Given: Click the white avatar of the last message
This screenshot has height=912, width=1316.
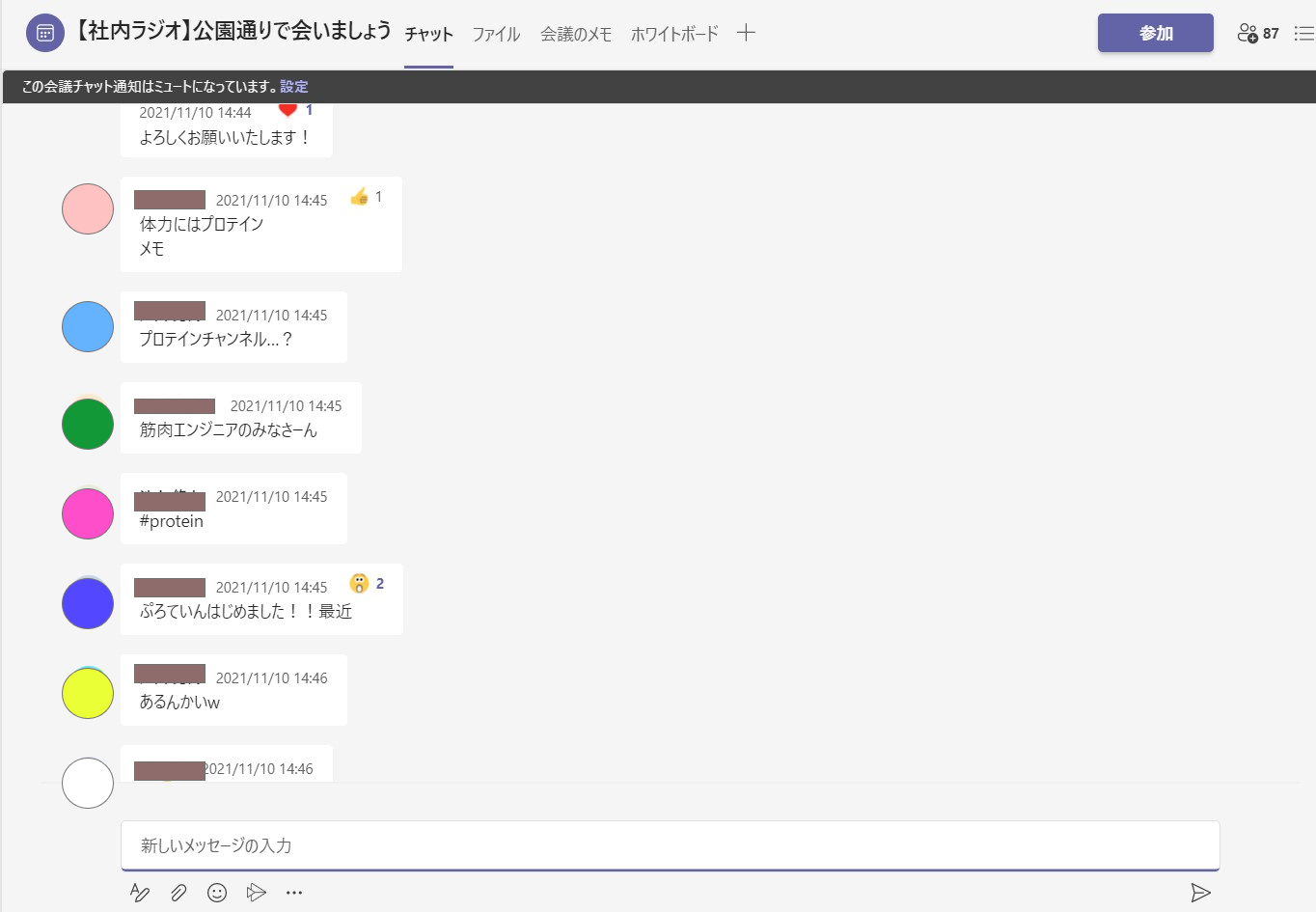Looking at the screenshot, I should point(88,783).
